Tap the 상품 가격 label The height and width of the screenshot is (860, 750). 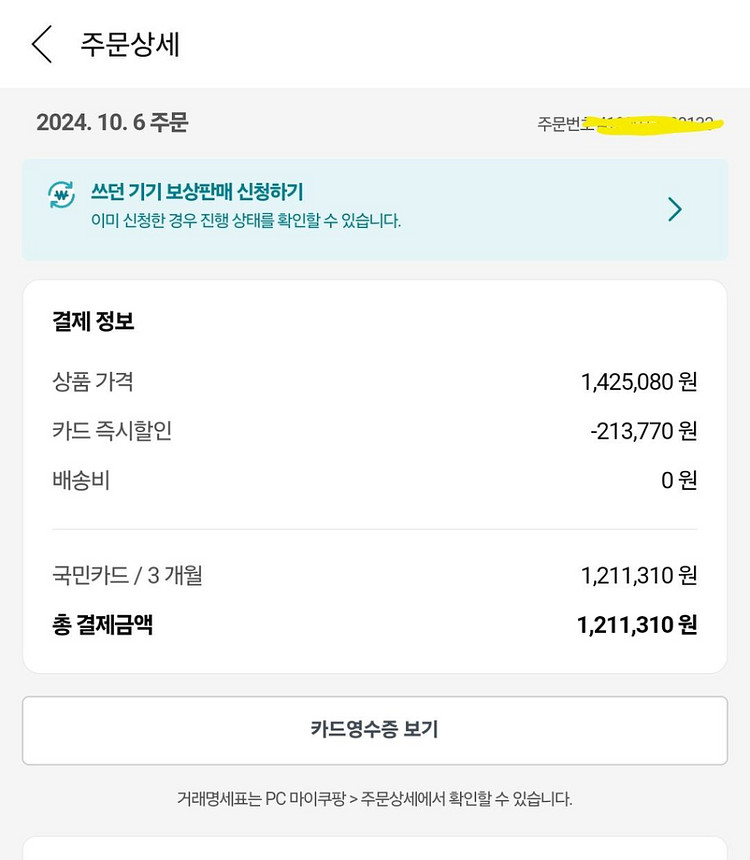[93, 381]
